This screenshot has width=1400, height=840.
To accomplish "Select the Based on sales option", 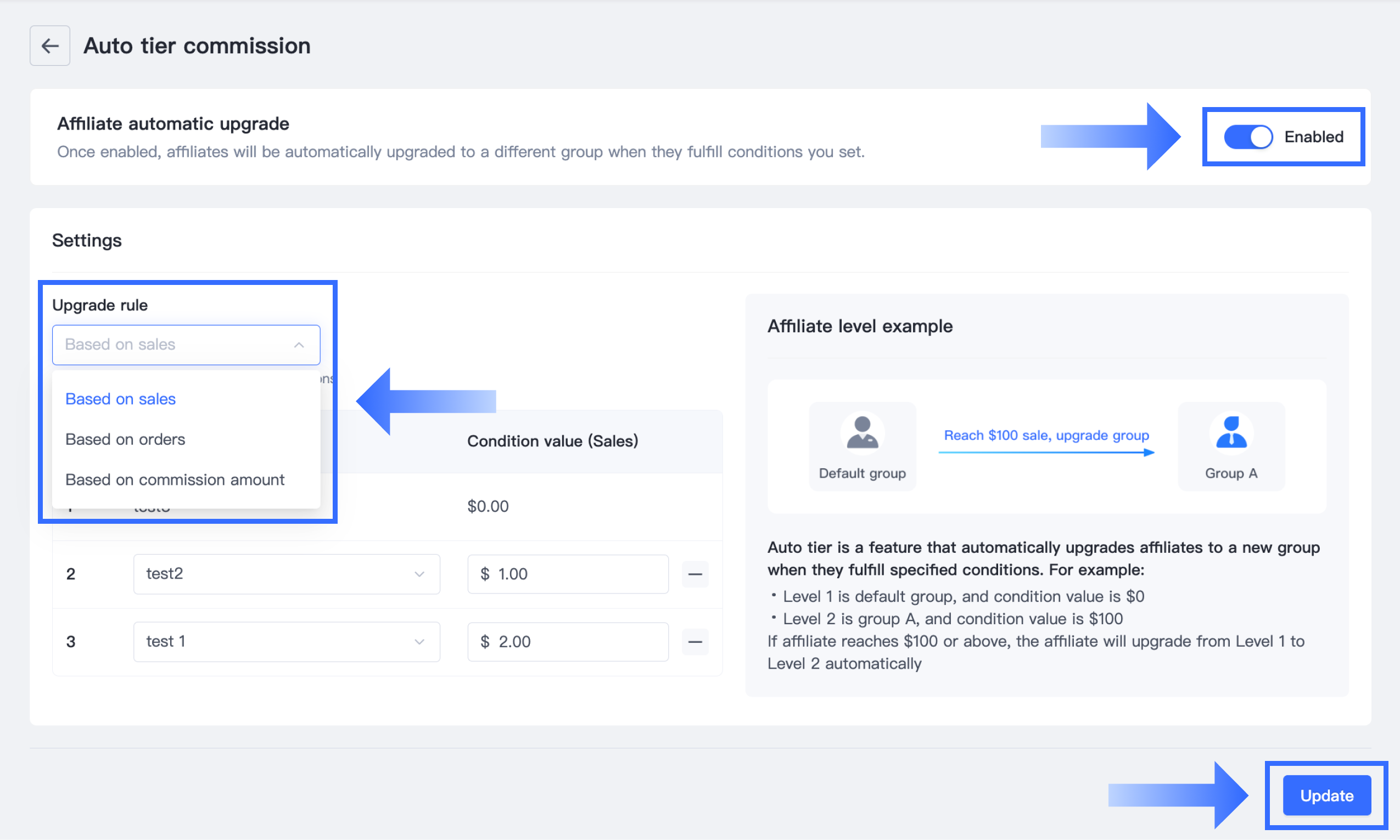I will click(121, 399).
